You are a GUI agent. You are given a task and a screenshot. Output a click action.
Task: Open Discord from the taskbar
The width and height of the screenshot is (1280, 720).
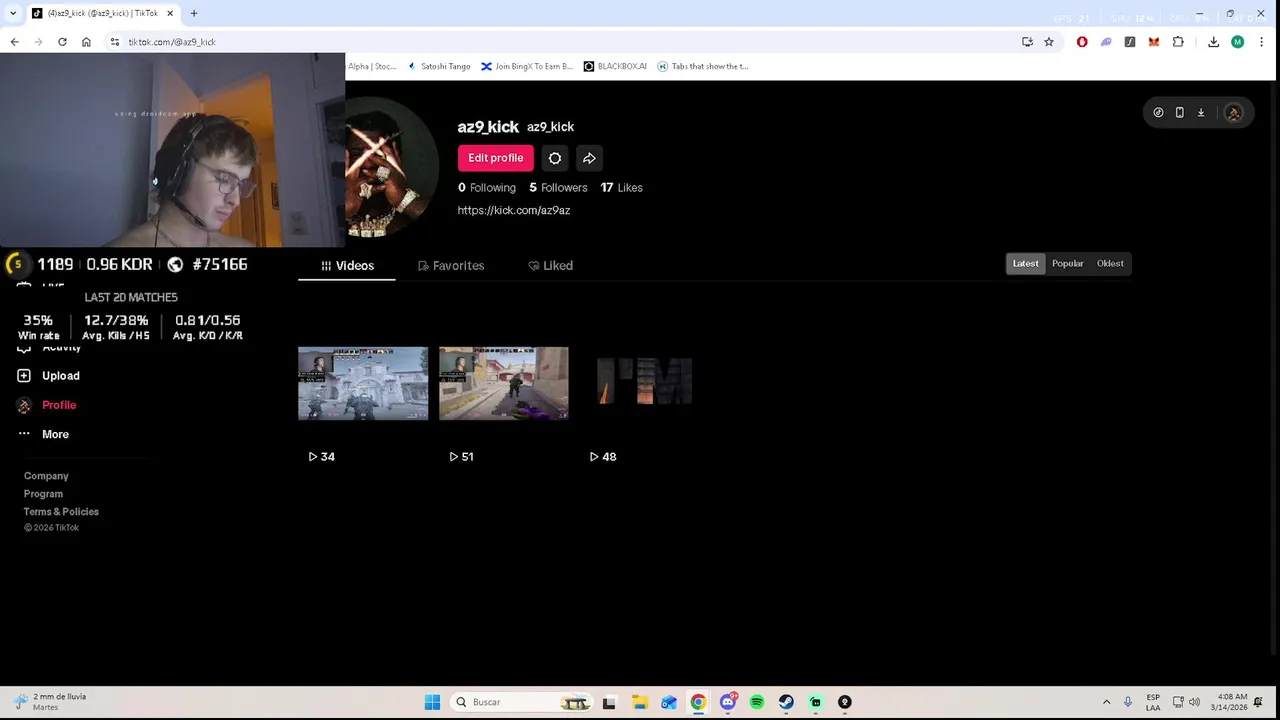[728, 702]
